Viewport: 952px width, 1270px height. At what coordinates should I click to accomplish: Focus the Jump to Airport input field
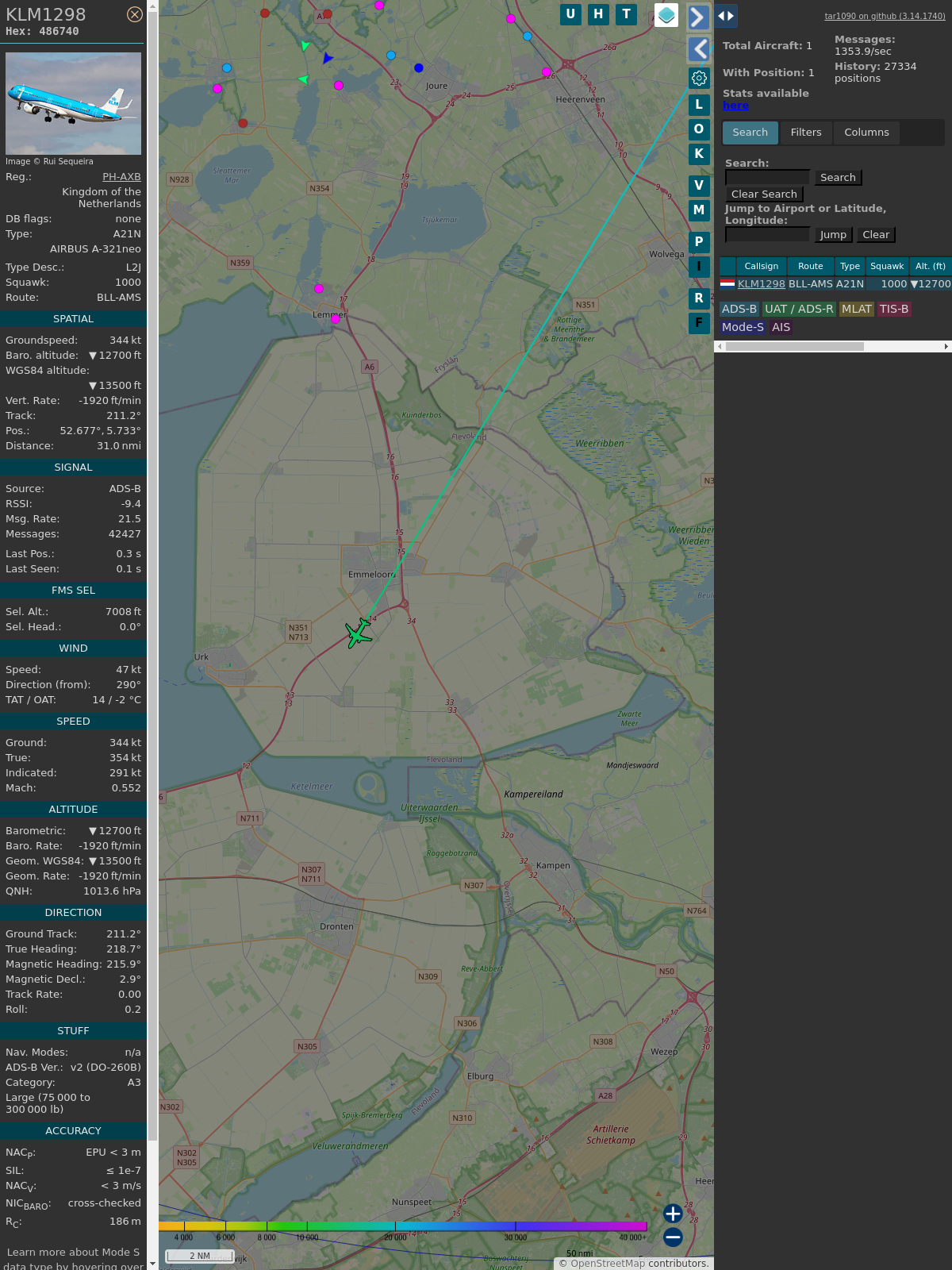[767, 234]
